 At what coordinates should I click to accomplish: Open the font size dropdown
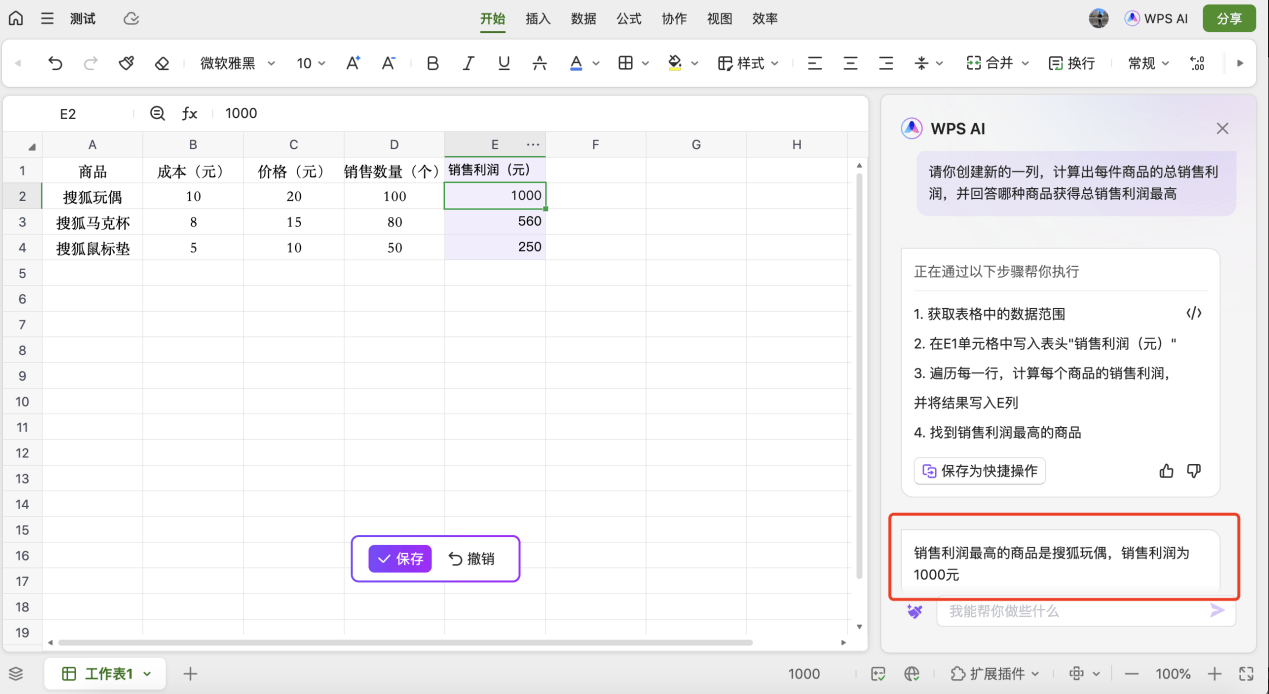tap(311, 63)
